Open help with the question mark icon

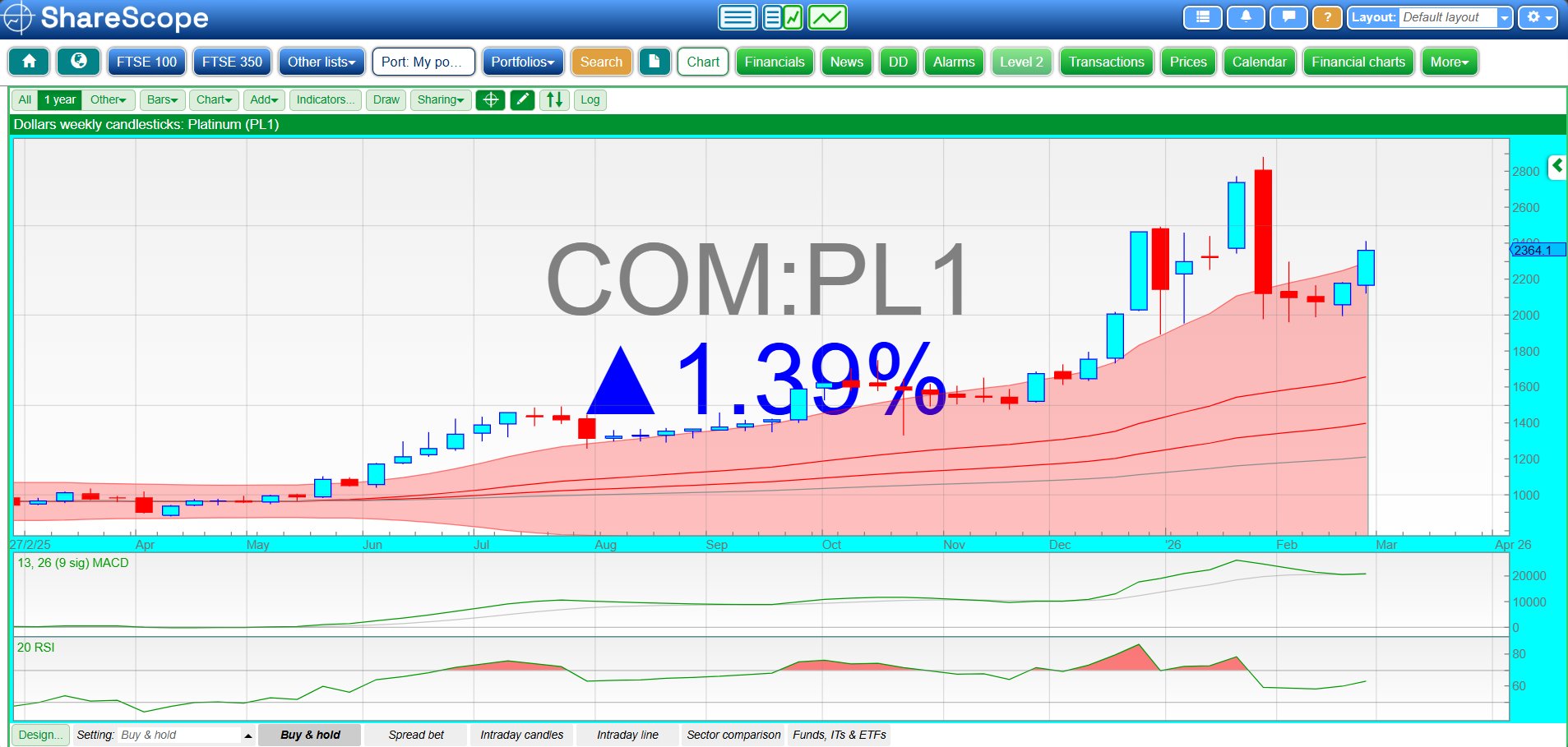tap(1327, 17)
